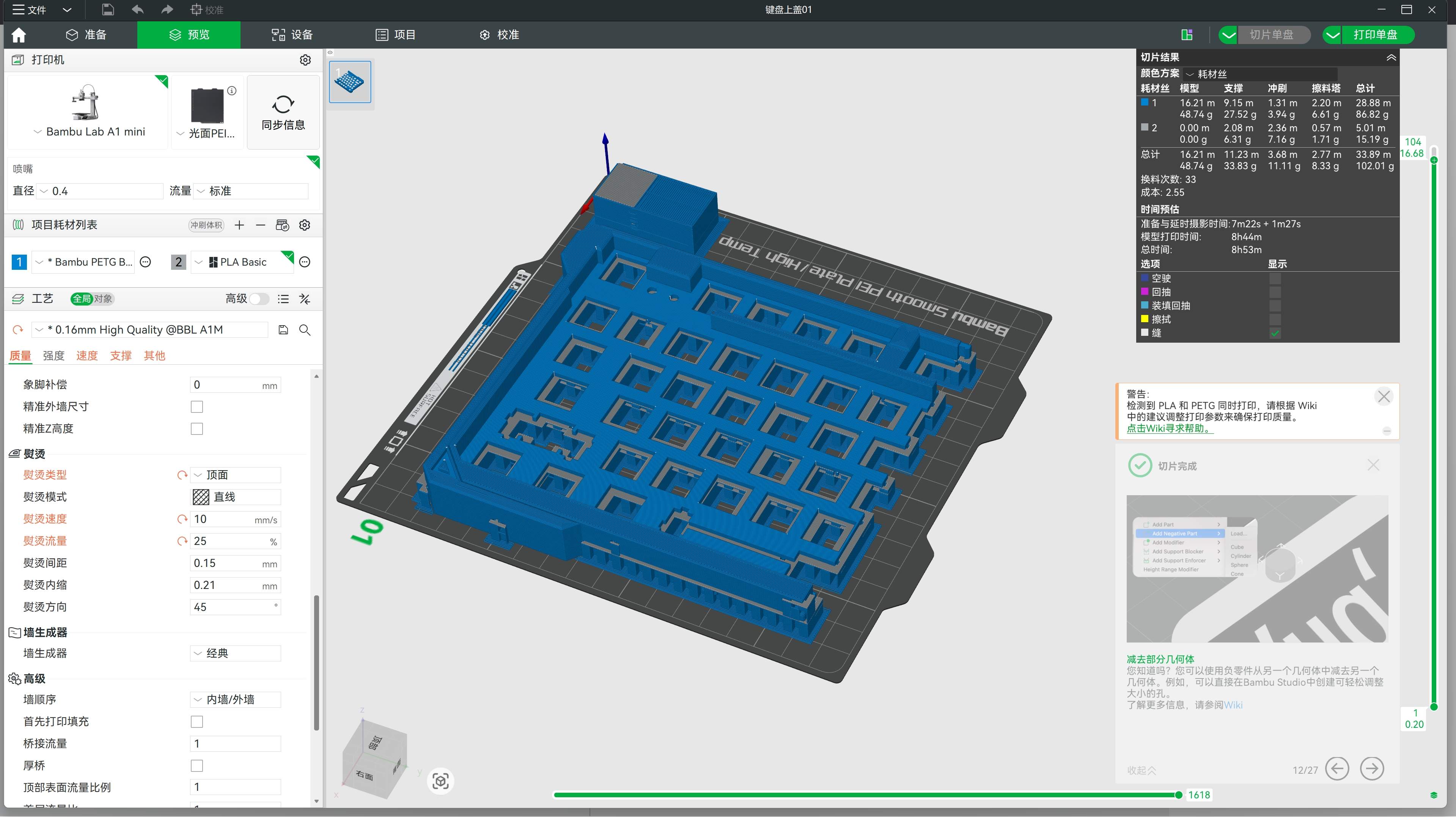Open compare presets icon

pos(305,299)
